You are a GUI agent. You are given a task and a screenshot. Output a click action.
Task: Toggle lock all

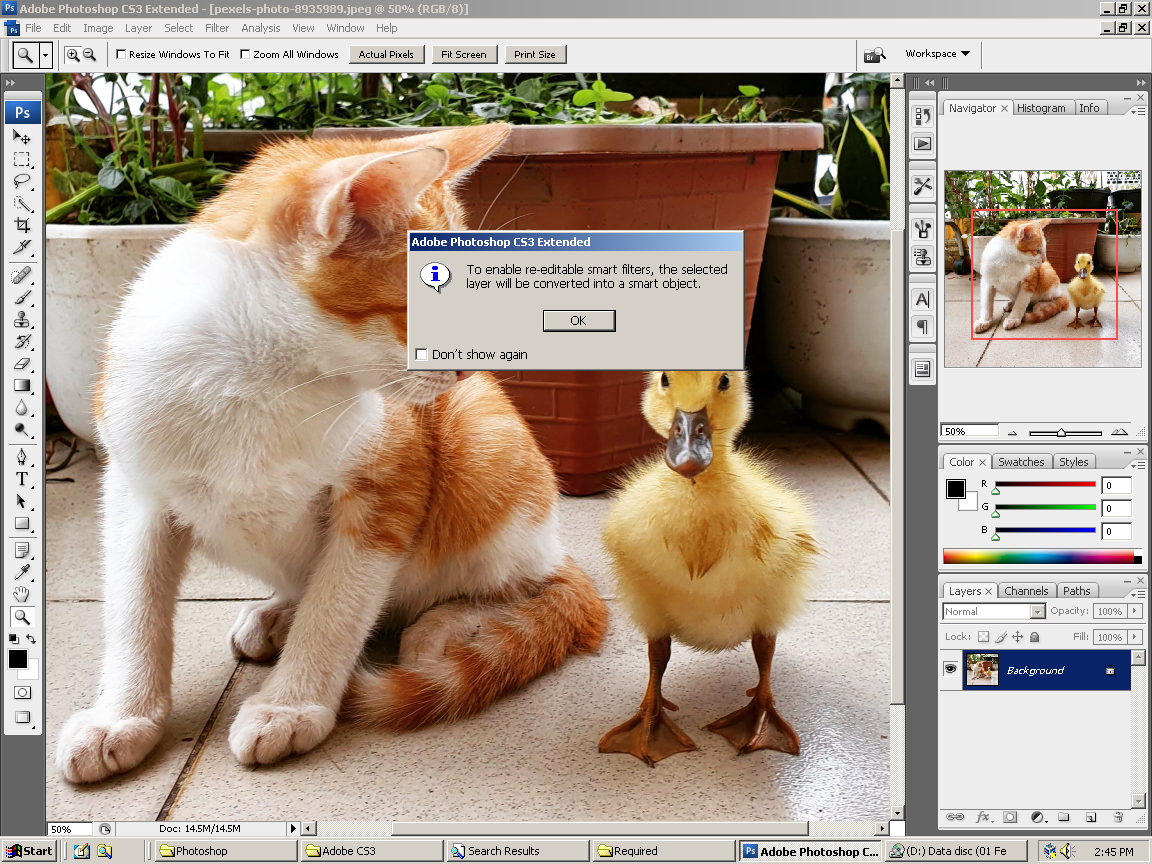[1034, 637]
